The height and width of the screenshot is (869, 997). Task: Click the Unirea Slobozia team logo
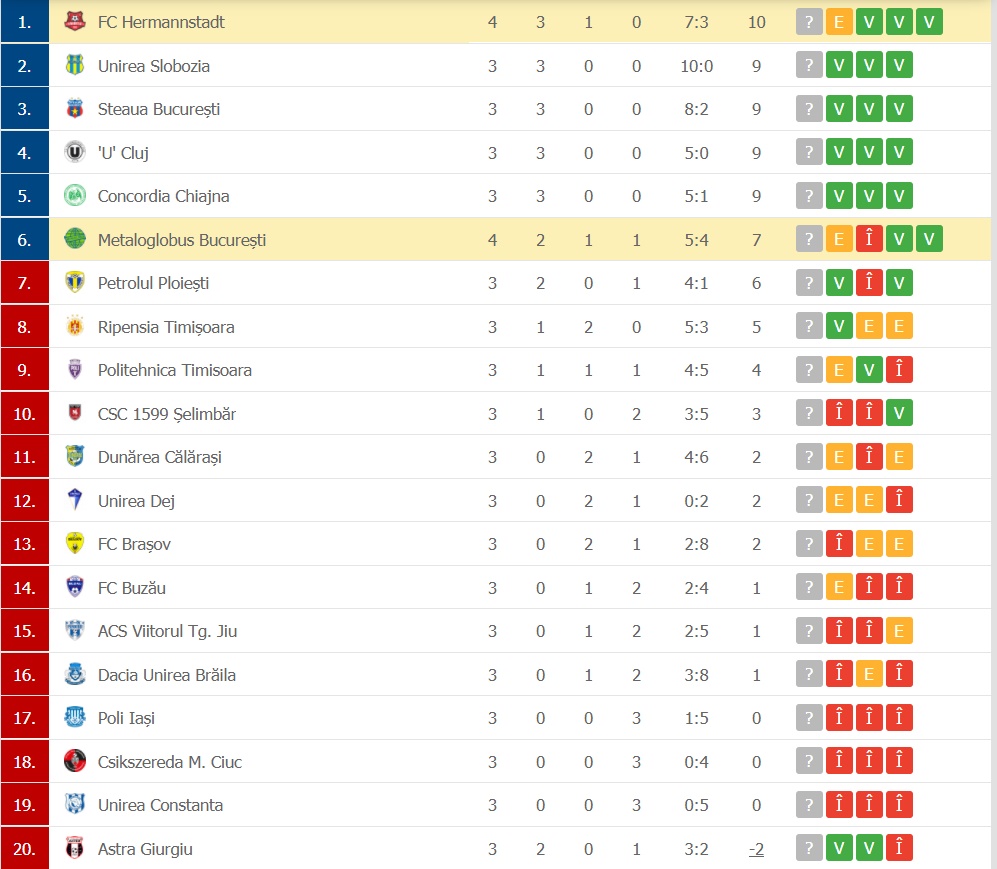(x=75, y=66)
